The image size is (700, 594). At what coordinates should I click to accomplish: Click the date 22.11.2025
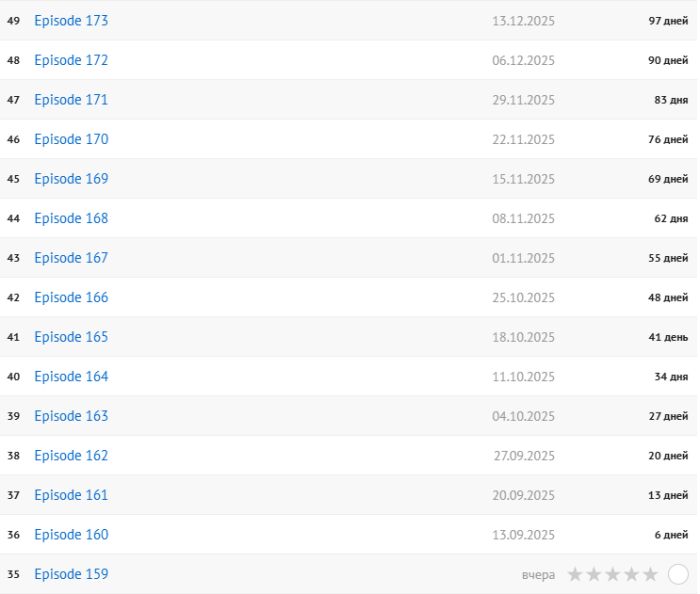tap(523, 139)
